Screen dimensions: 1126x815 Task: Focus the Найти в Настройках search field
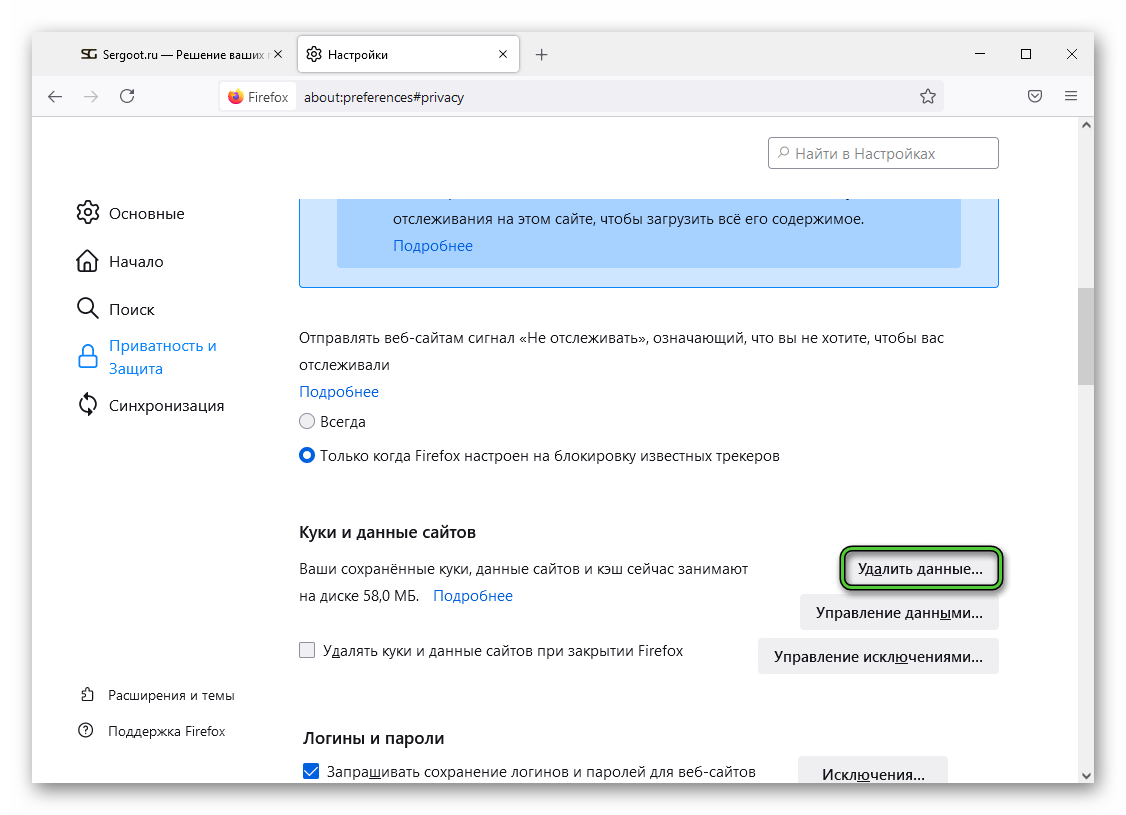pos(883,153)
